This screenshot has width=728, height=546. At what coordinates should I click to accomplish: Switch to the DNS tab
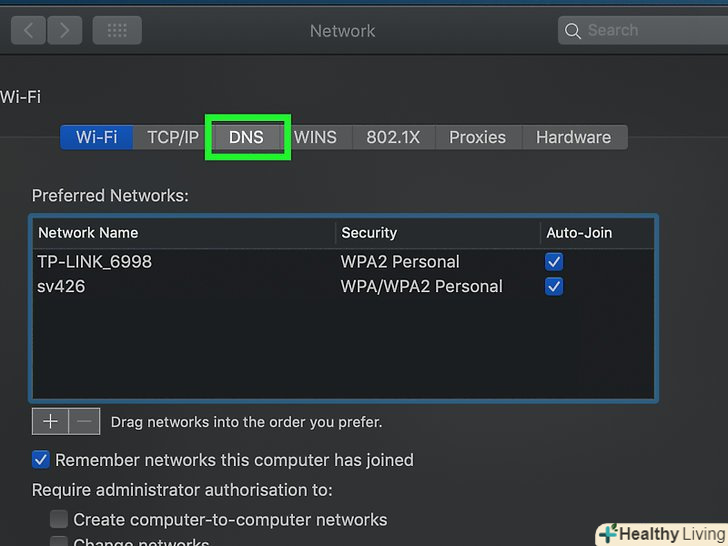pyautogui.click(x=246, y=138)
